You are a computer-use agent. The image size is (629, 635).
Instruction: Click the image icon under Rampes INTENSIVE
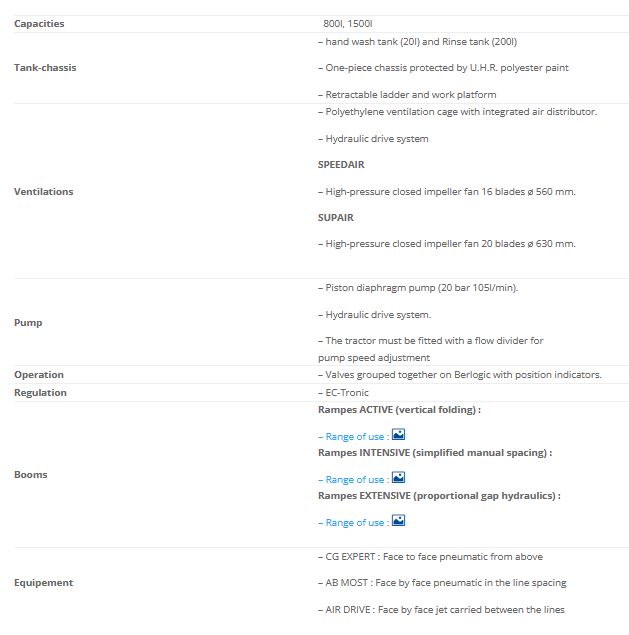pyautogui.click(x=398, y=478)
